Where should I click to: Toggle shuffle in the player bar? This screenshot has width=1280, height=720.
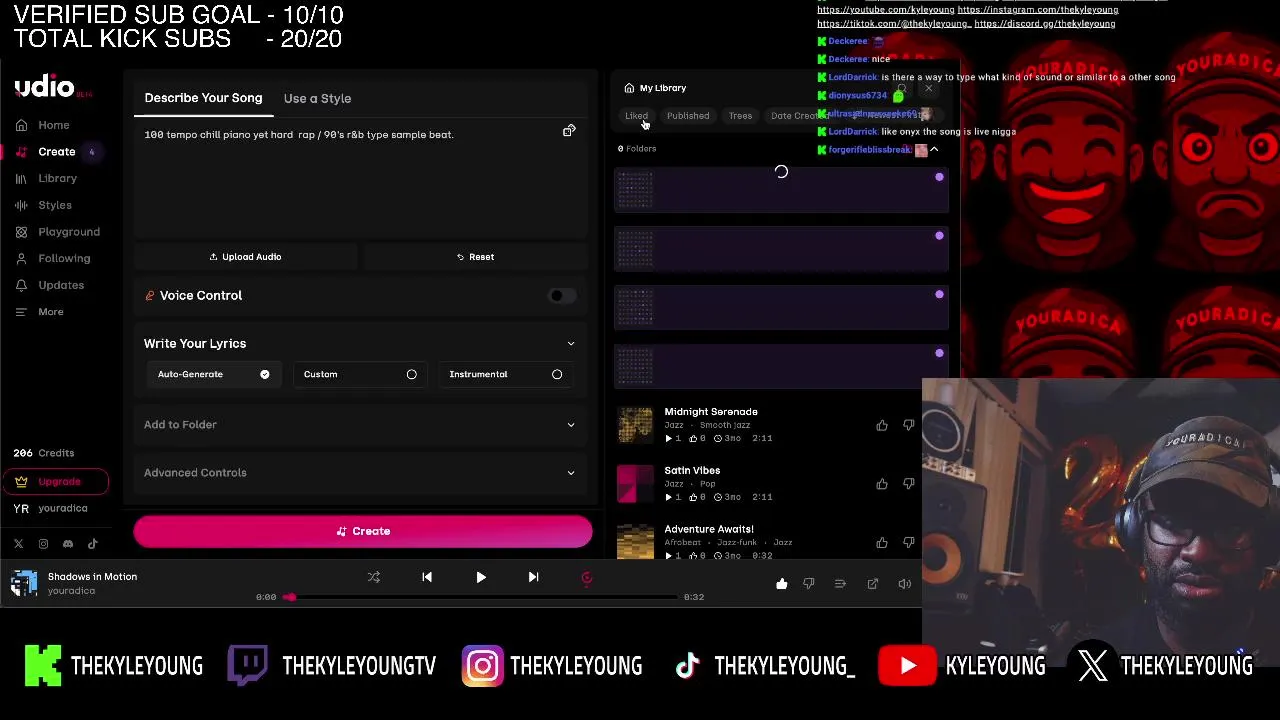[x=374, y=577]
